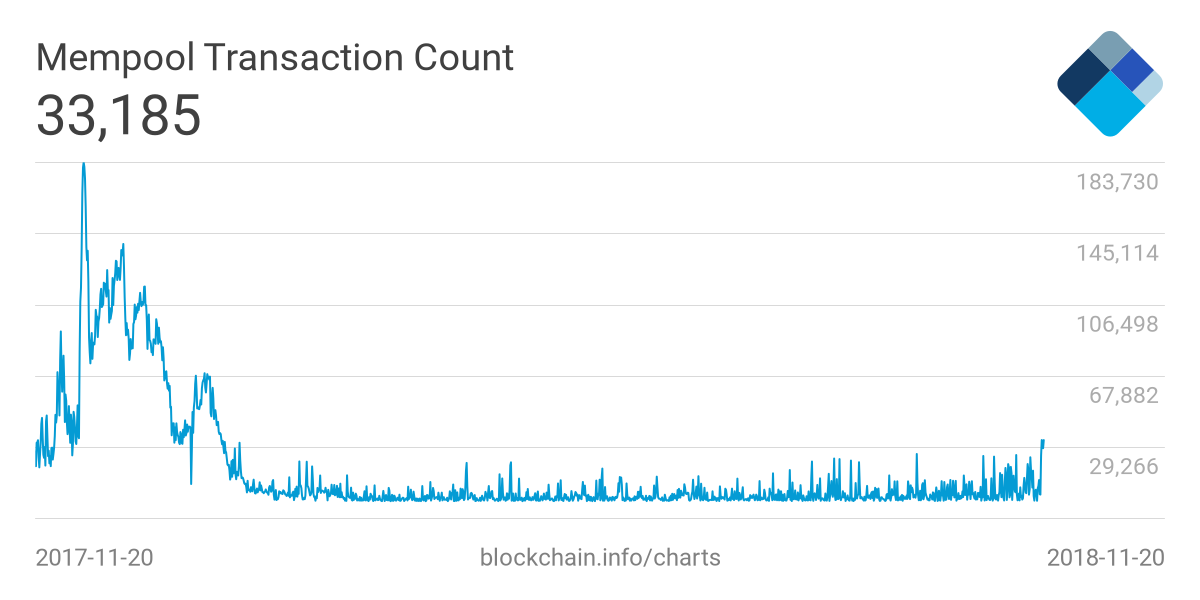Click the current value 33,185
The image size is (1200, 600).
click(119, 115)
